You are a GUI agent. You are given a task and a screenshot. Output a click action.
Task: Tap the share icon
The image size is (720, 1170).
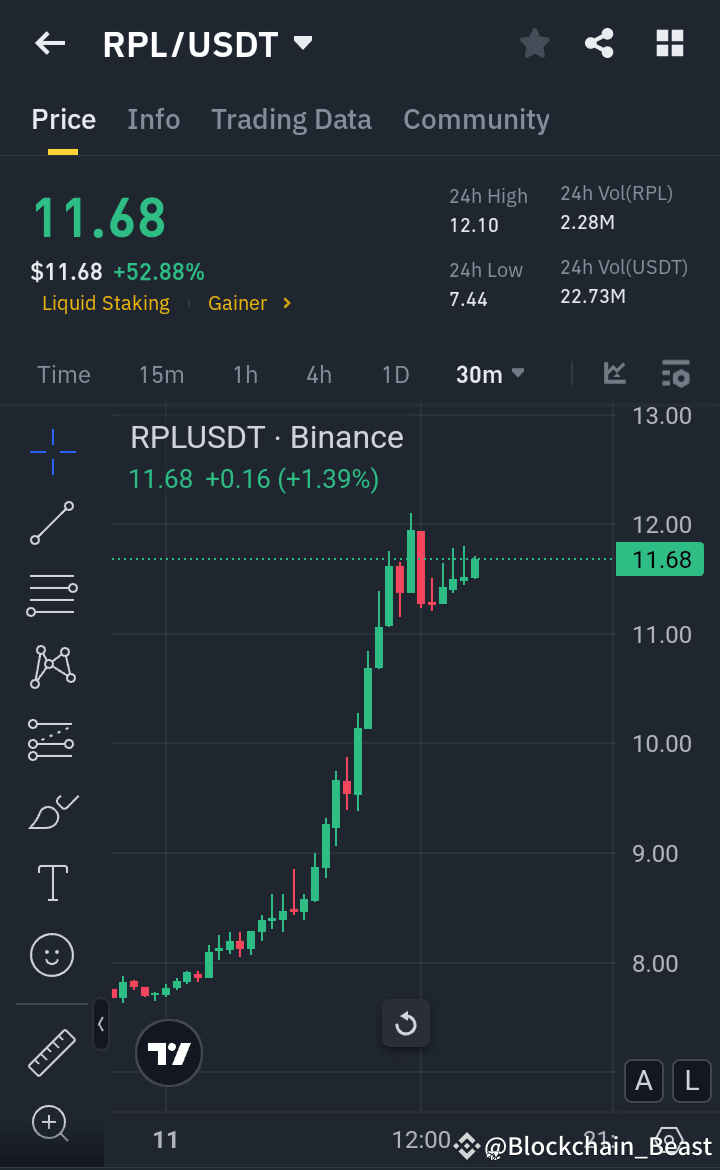pyautogui.click(x=599, y=43)
